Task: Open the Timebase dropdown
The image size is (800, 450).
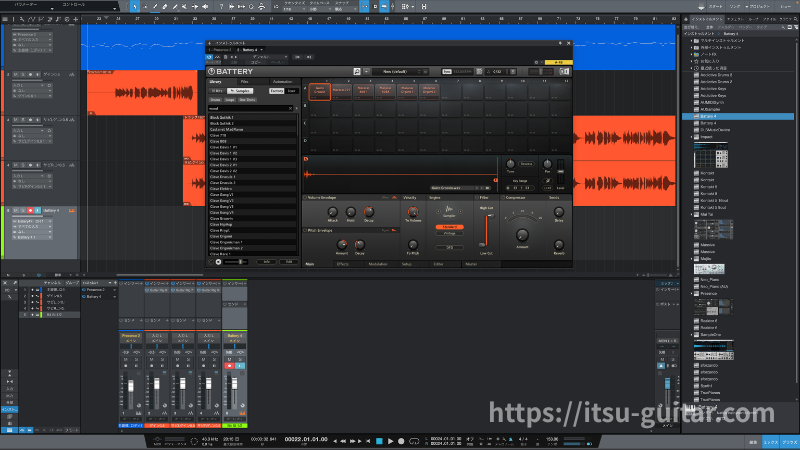Action: (319, 8)
